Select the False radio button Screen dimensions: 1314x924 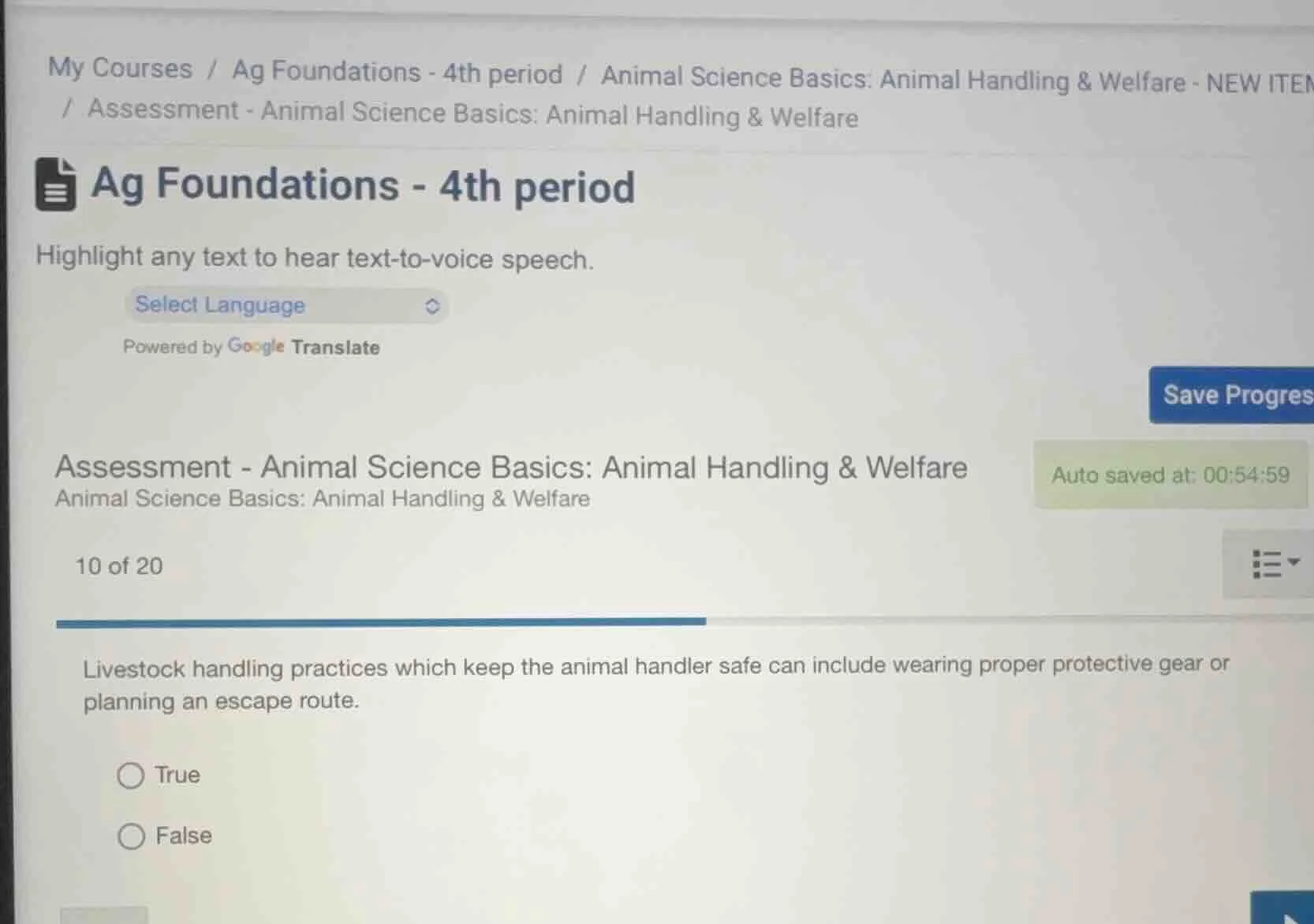coord(130,836)
